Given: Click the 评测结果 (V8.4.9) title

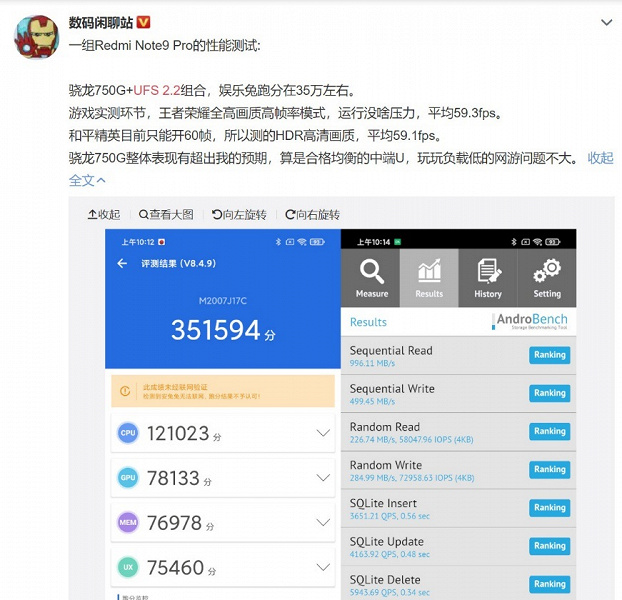Looking at the screenshot, I should click(x=179, y=263).
